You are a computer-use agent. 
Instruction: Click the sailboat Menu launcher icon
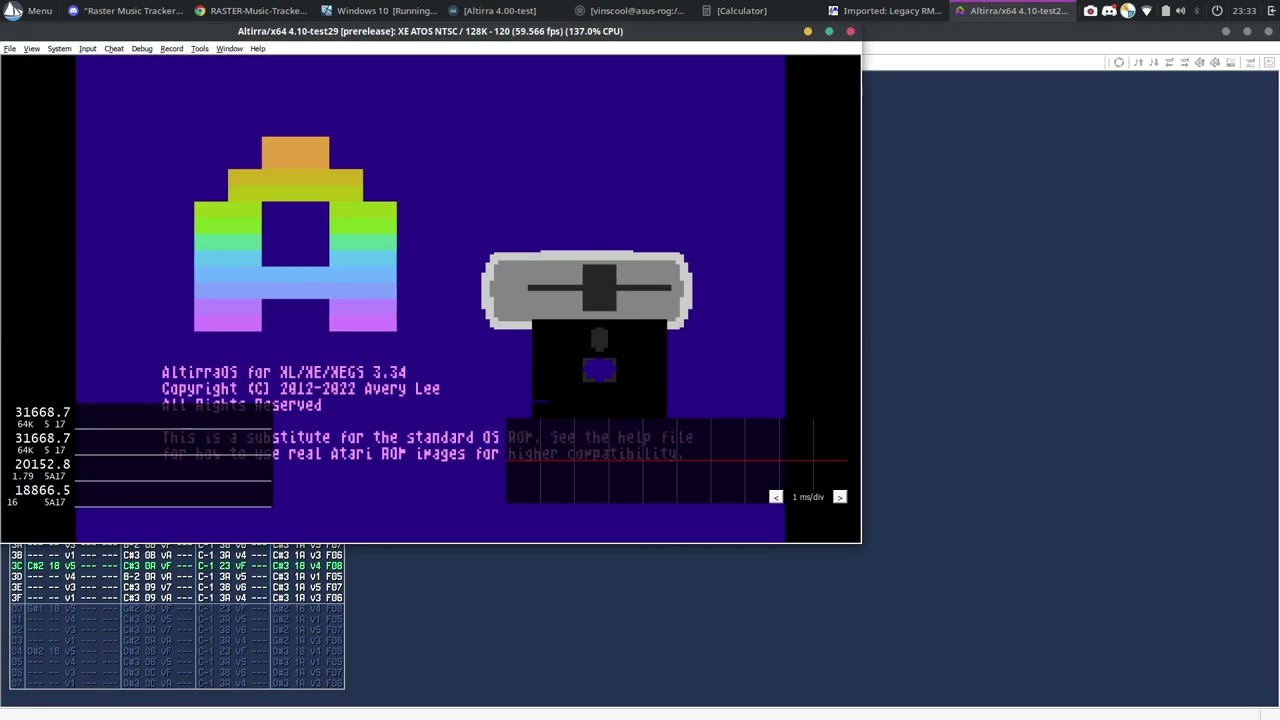[13, 10]
